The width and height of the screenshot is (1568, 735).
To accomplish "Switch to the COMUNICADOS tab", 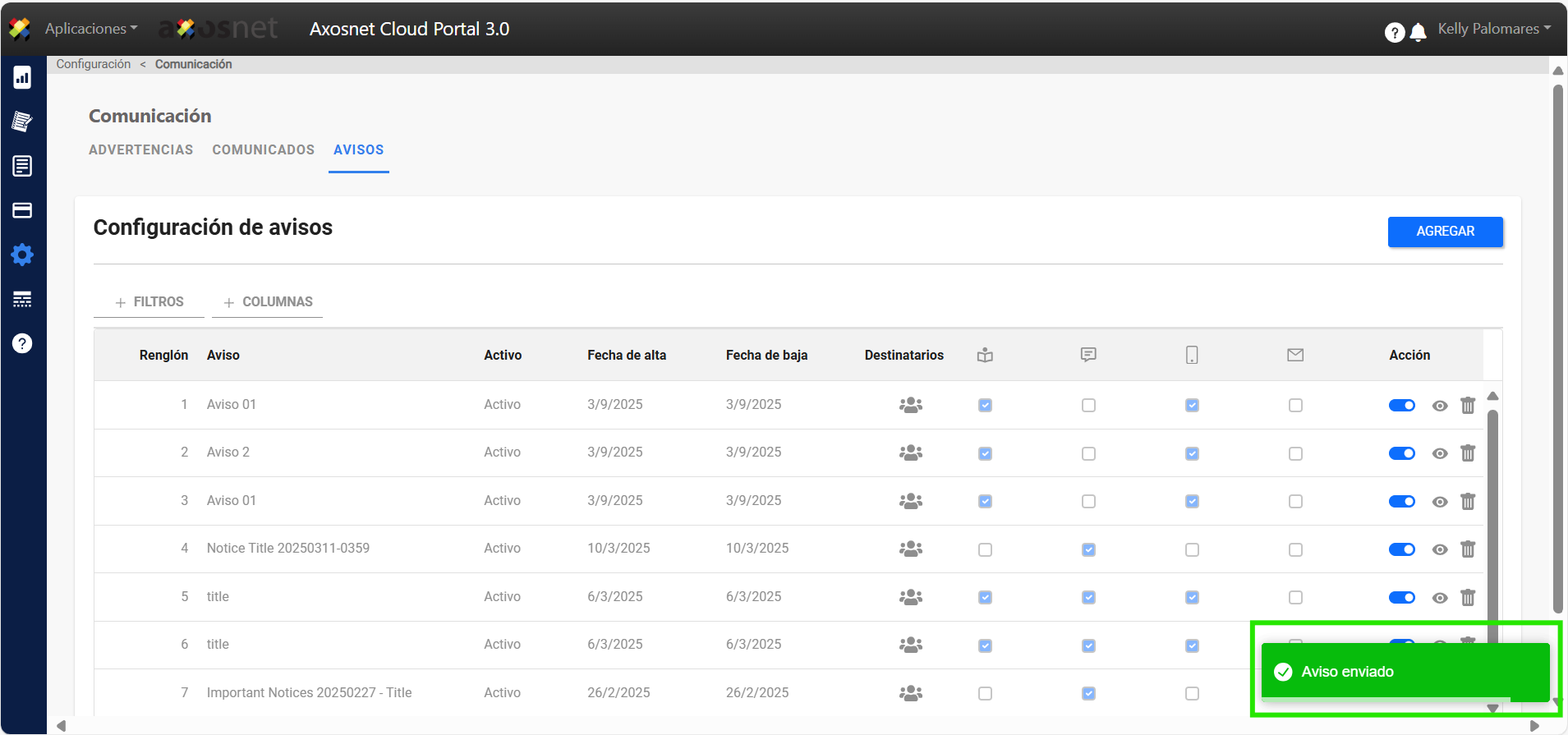I will click(x=263, y=149).
